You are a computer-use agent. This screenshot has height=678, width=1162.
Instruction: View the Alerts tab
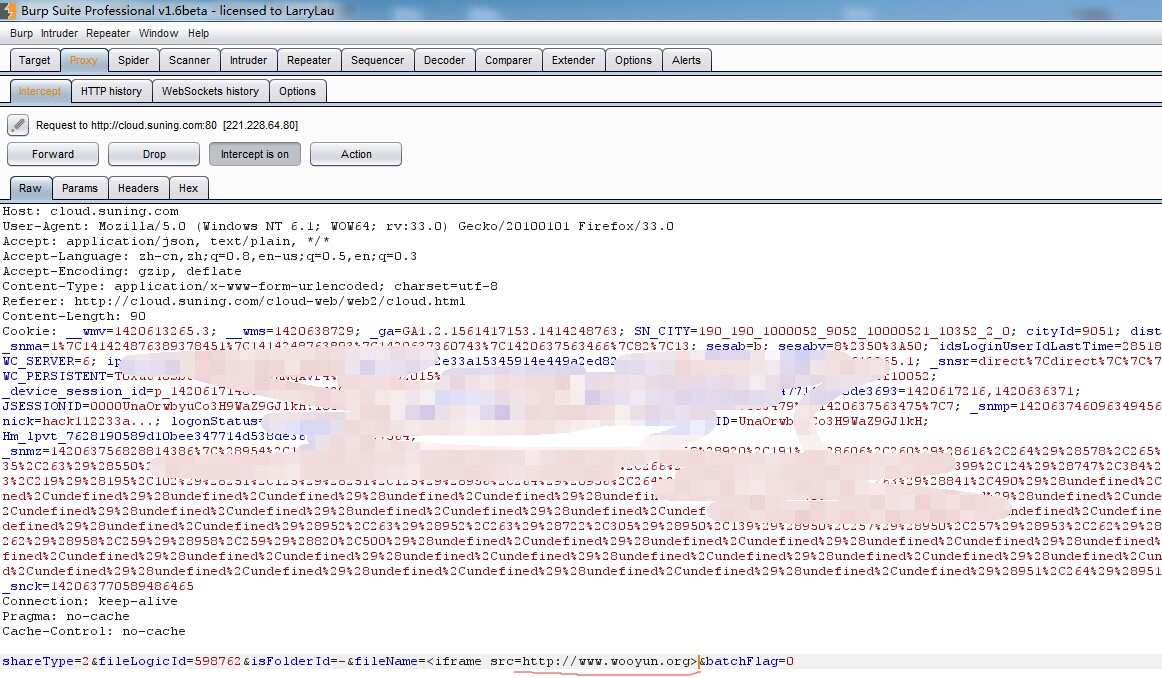tap(686, 60)
